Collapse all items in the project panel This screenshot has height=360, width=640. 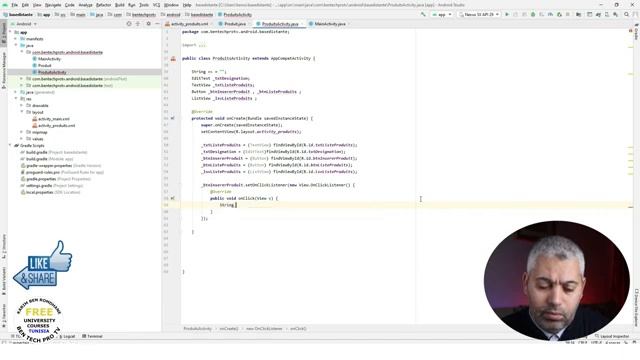click(138, 24)
